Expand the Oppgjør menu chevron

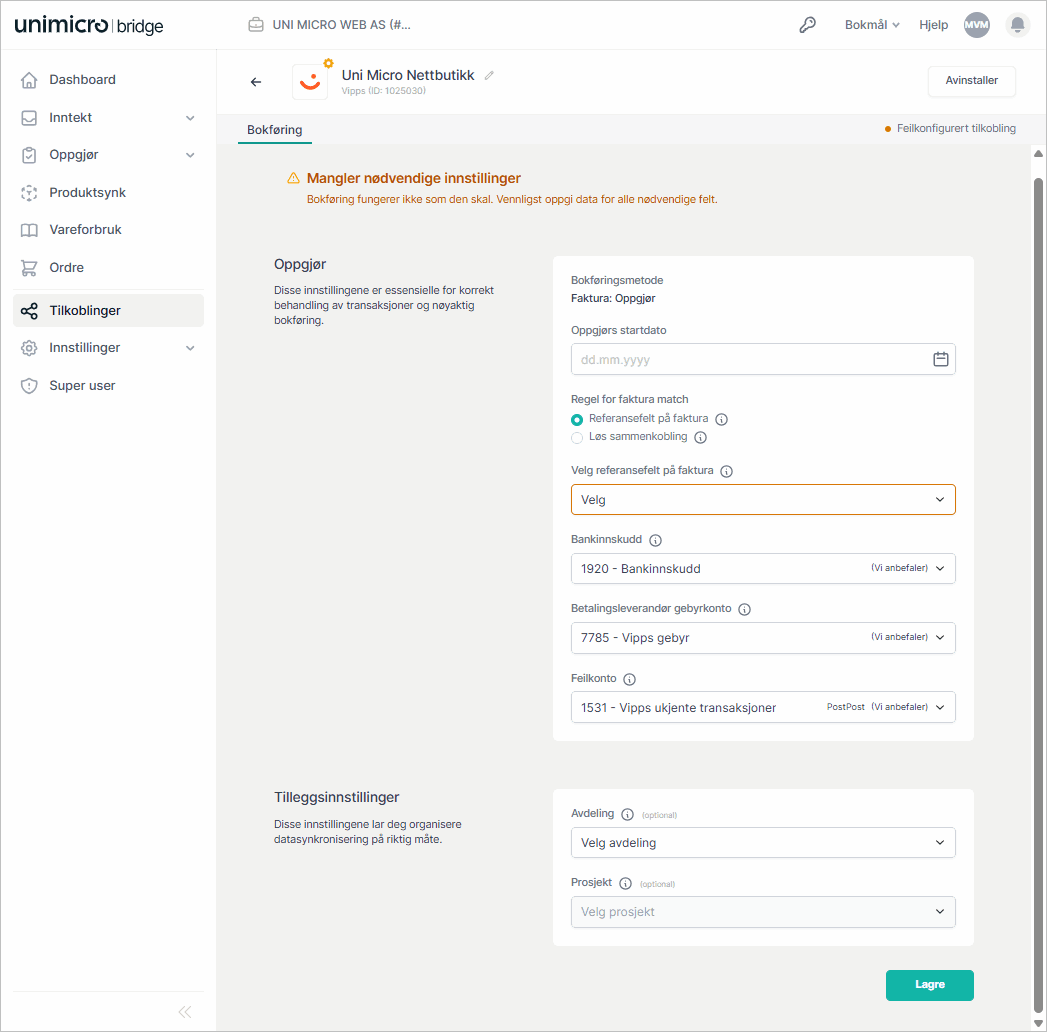point(190,156)
